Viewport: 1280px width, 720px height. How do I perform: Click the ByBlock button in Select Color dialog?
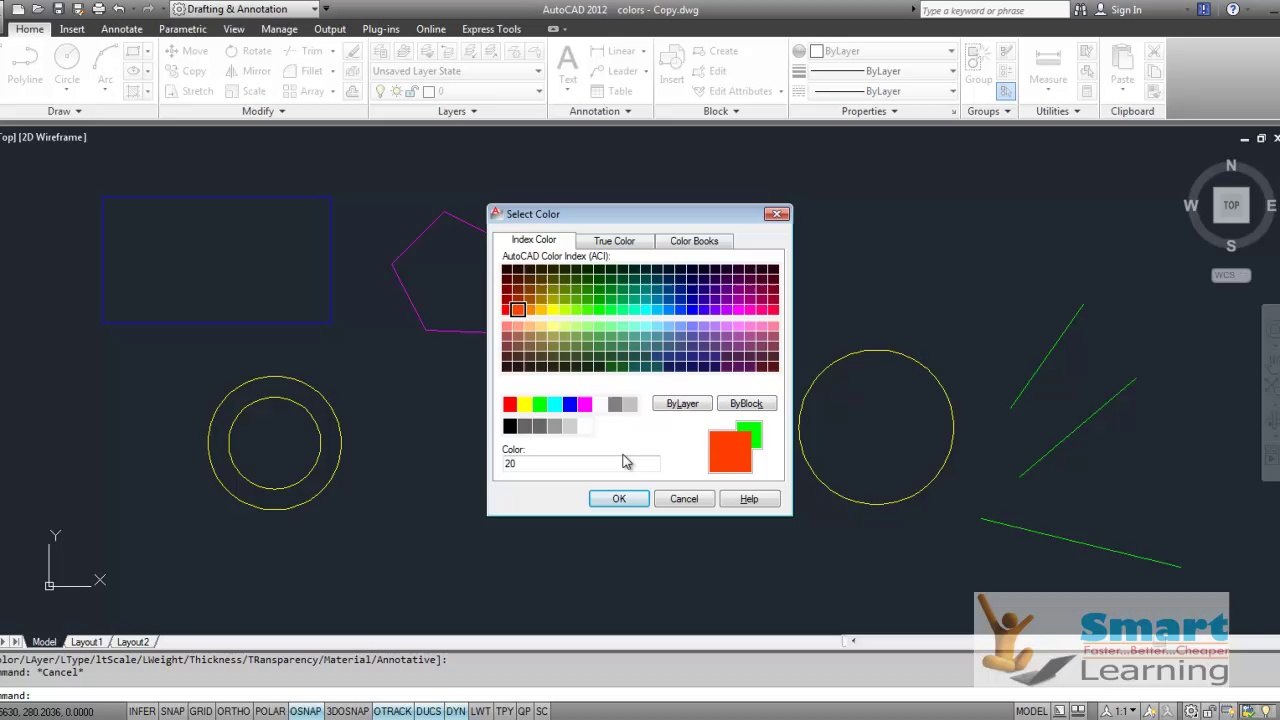746,404
